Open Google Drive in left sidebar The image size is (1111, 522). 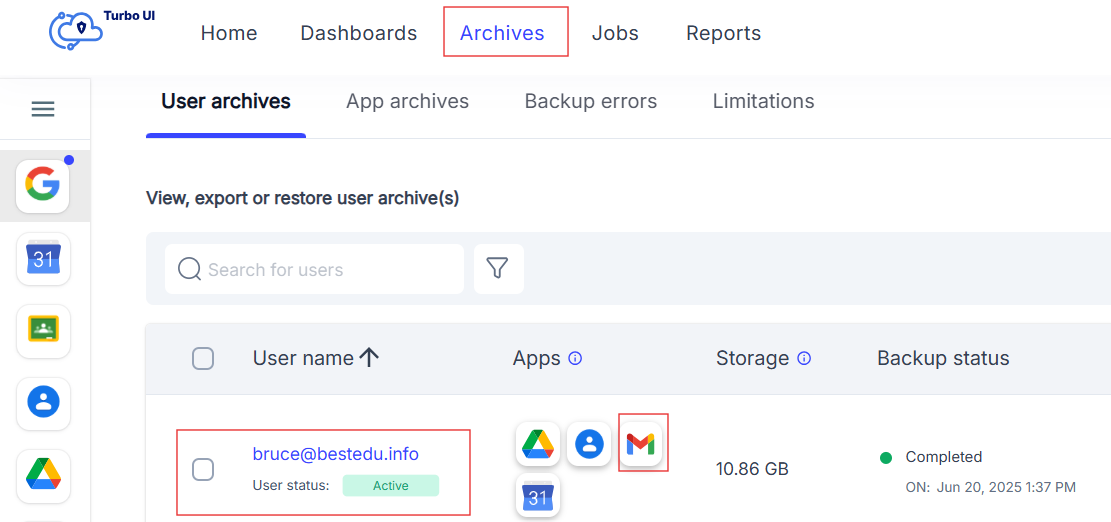pos(43,475)
